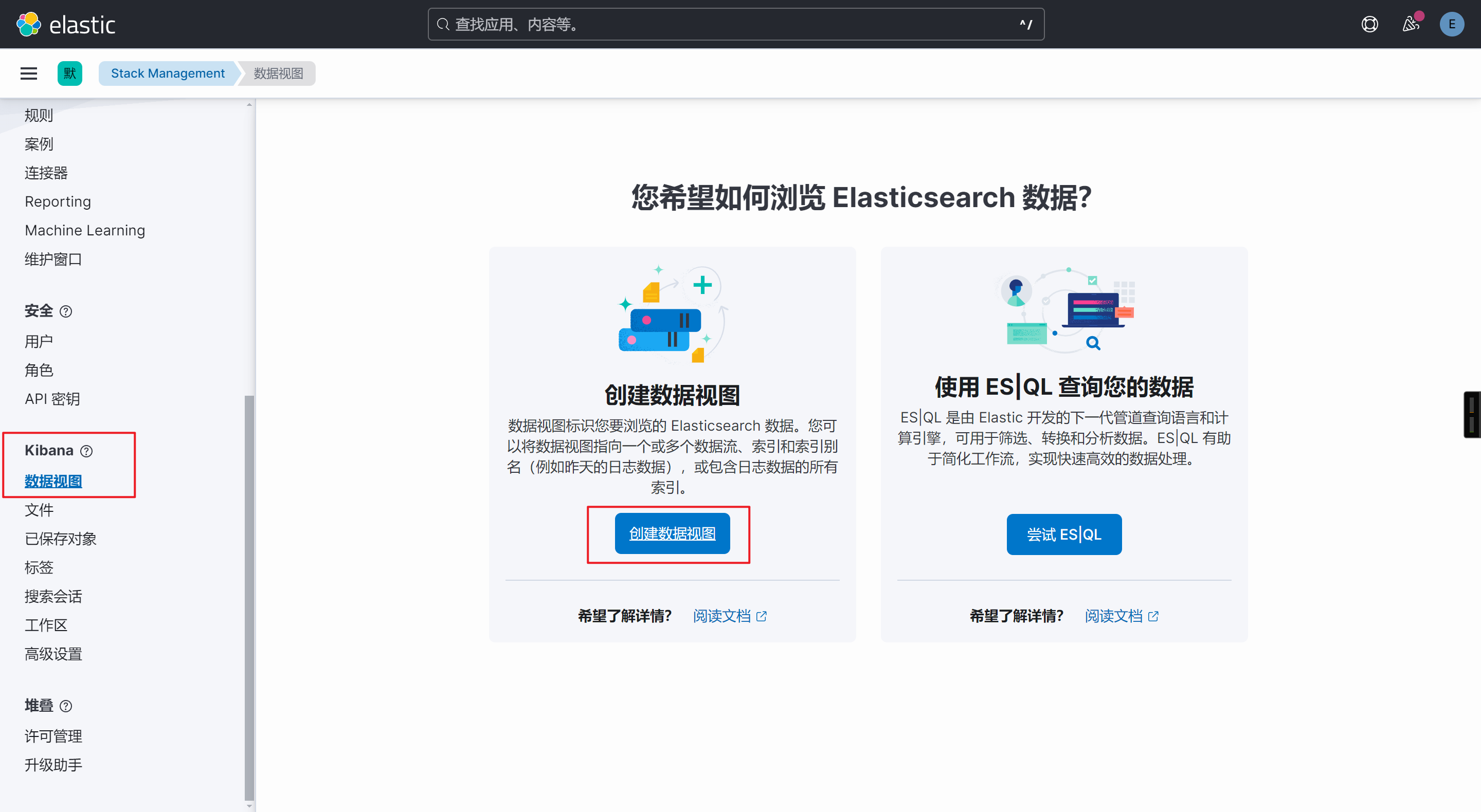Open the help lifebuoy icon menu
1481x812 pixels.
click(x=1369, y=24)
